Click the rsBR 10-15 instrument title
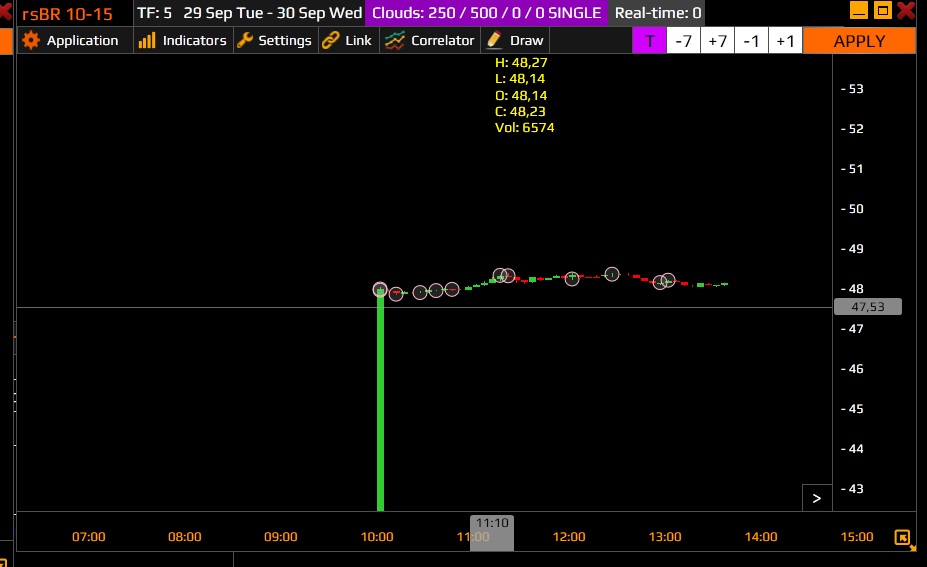The height and width of the screenshot is (567, 927). [67, 14]
